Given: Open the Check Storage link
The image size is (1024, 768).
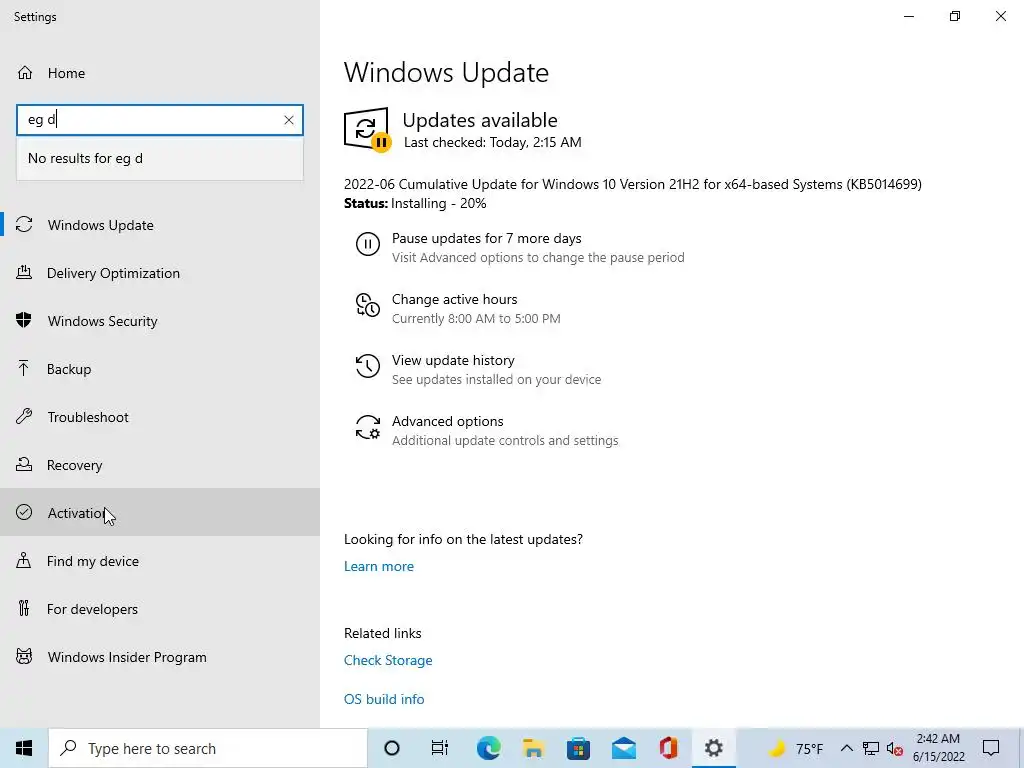Looking at the screenshot, I should point(388,660).
